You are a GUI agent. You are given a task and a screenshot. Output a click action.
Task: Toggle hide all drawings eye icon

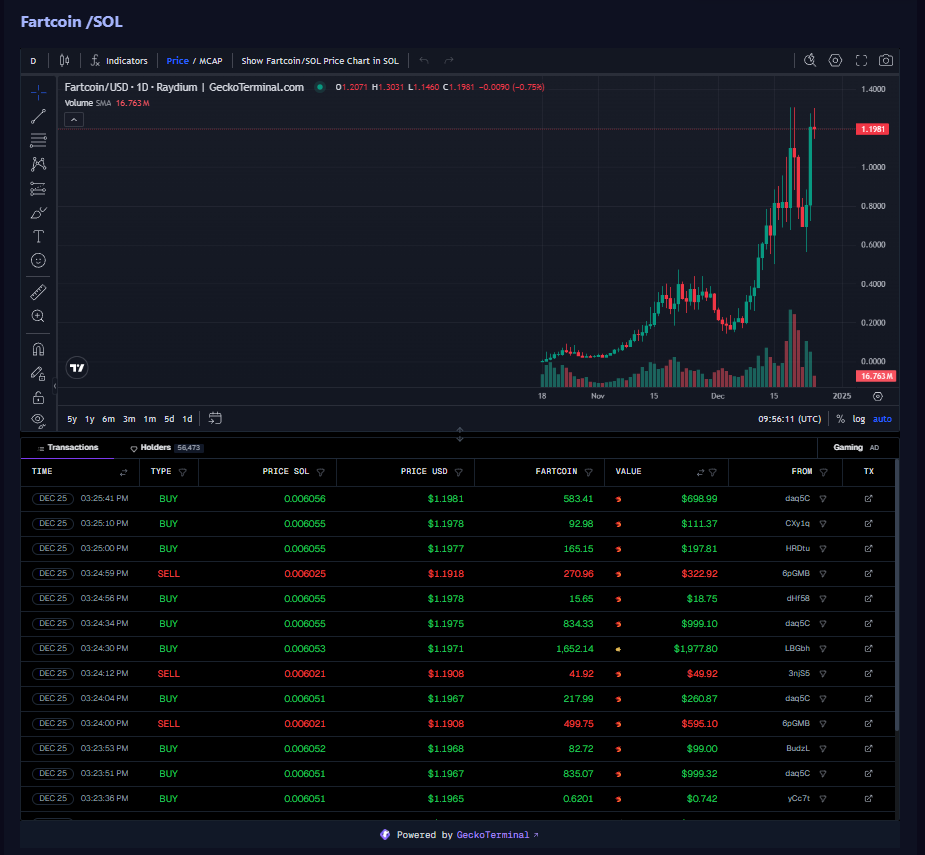[38, 421]
